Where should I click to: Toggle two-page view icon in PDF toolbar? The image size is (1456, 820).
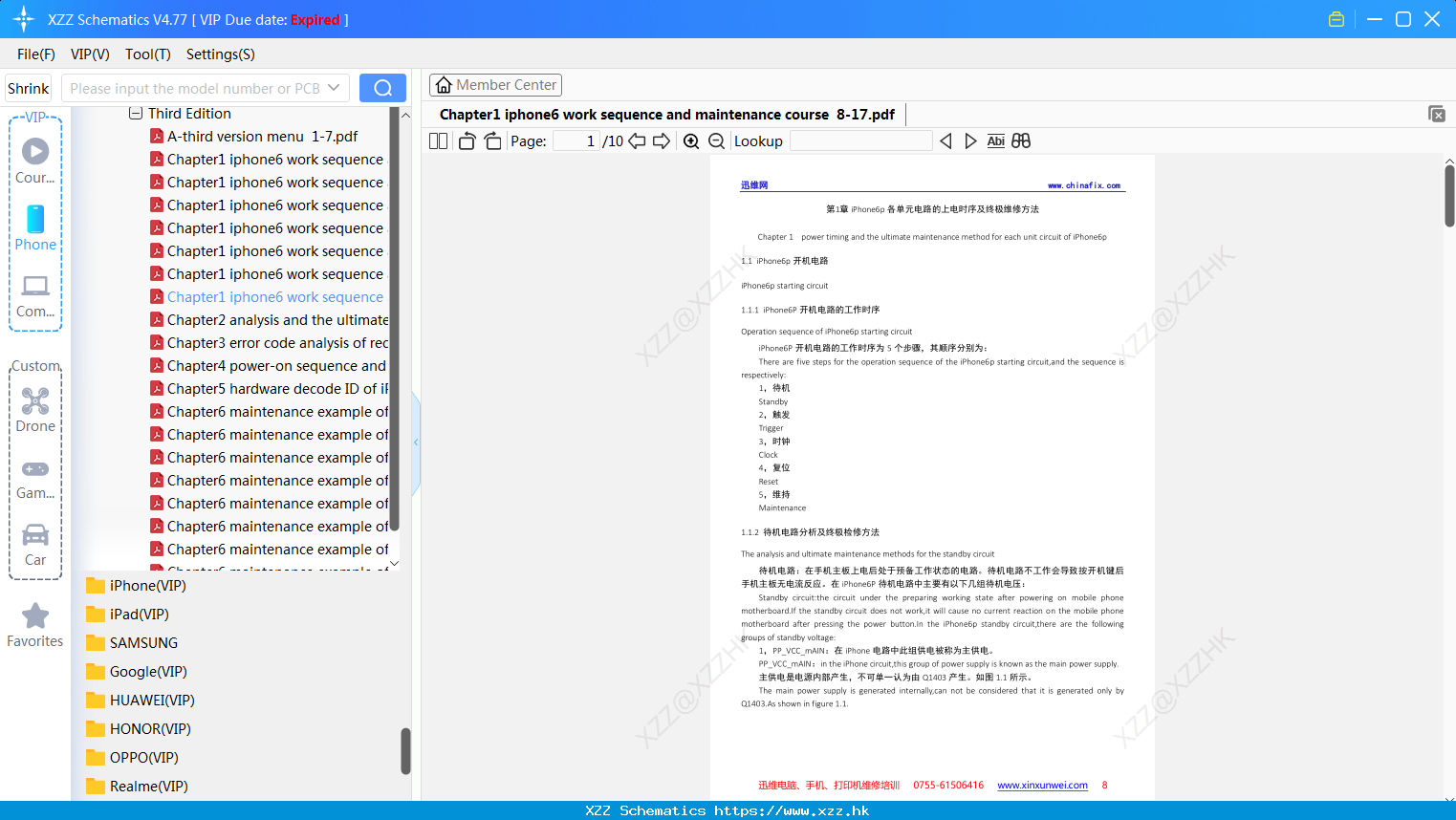pyautogui.click(x=438, y=141)
